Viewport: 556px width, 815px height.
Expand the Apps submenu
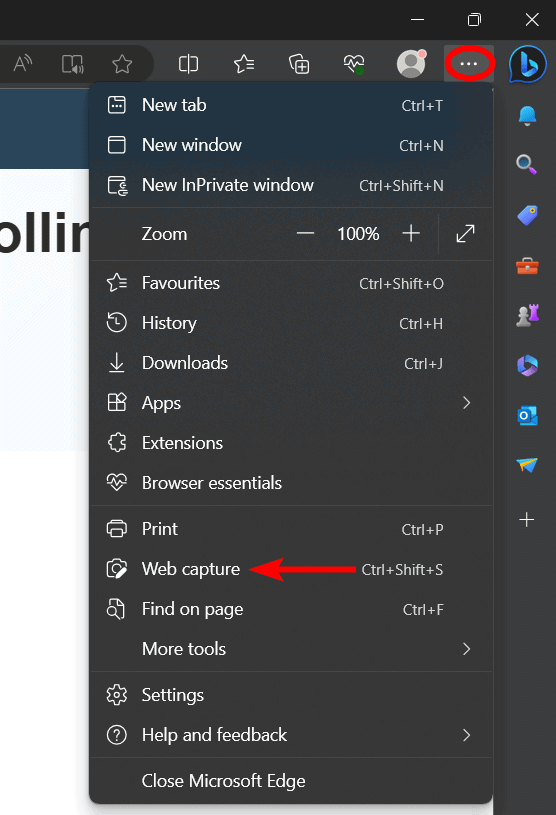click(x=291, y=403)
